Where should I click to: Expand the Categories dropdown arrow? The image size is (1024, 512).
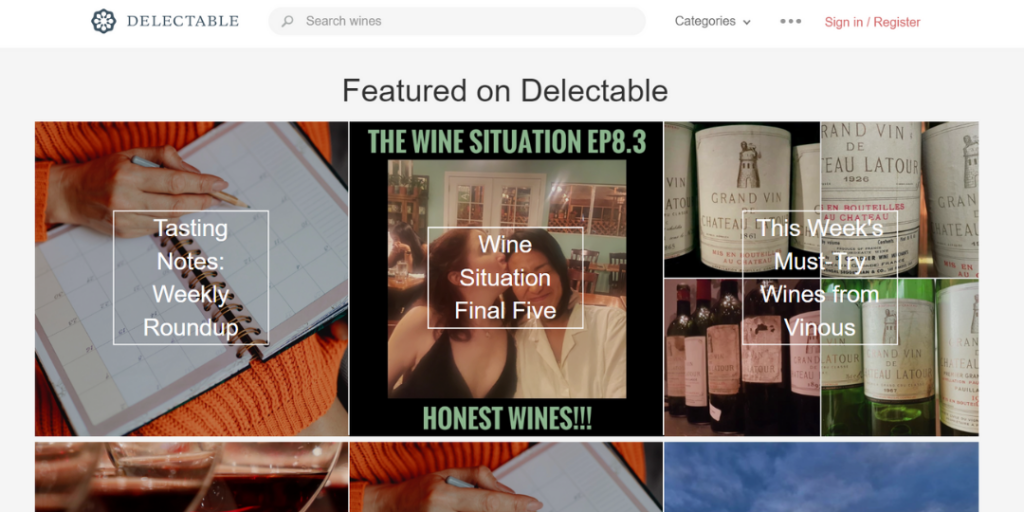746,22
